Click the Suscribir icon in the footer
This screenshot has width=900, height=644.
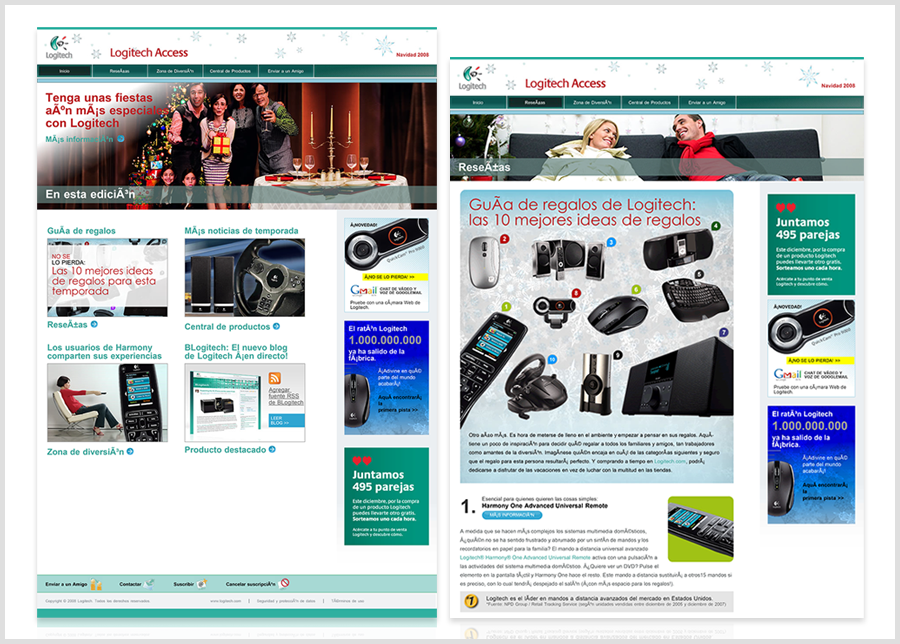[201, 584]
